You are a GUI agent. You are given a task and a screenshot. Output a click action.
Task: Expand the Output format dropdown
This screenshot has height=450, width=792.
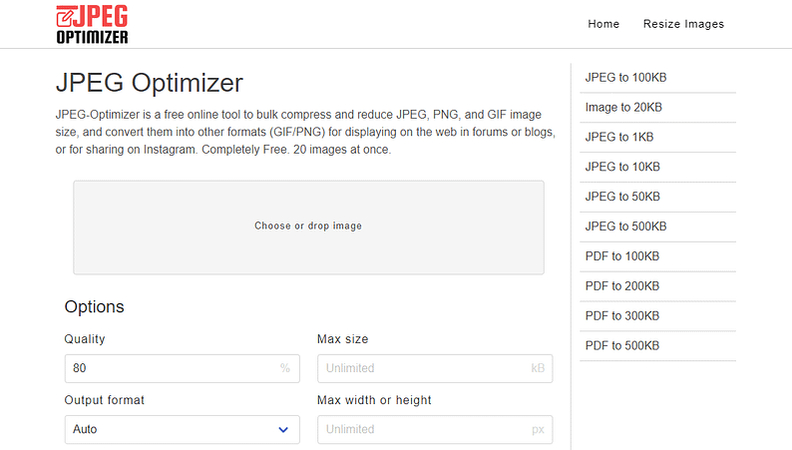click(x=182, y=429)
